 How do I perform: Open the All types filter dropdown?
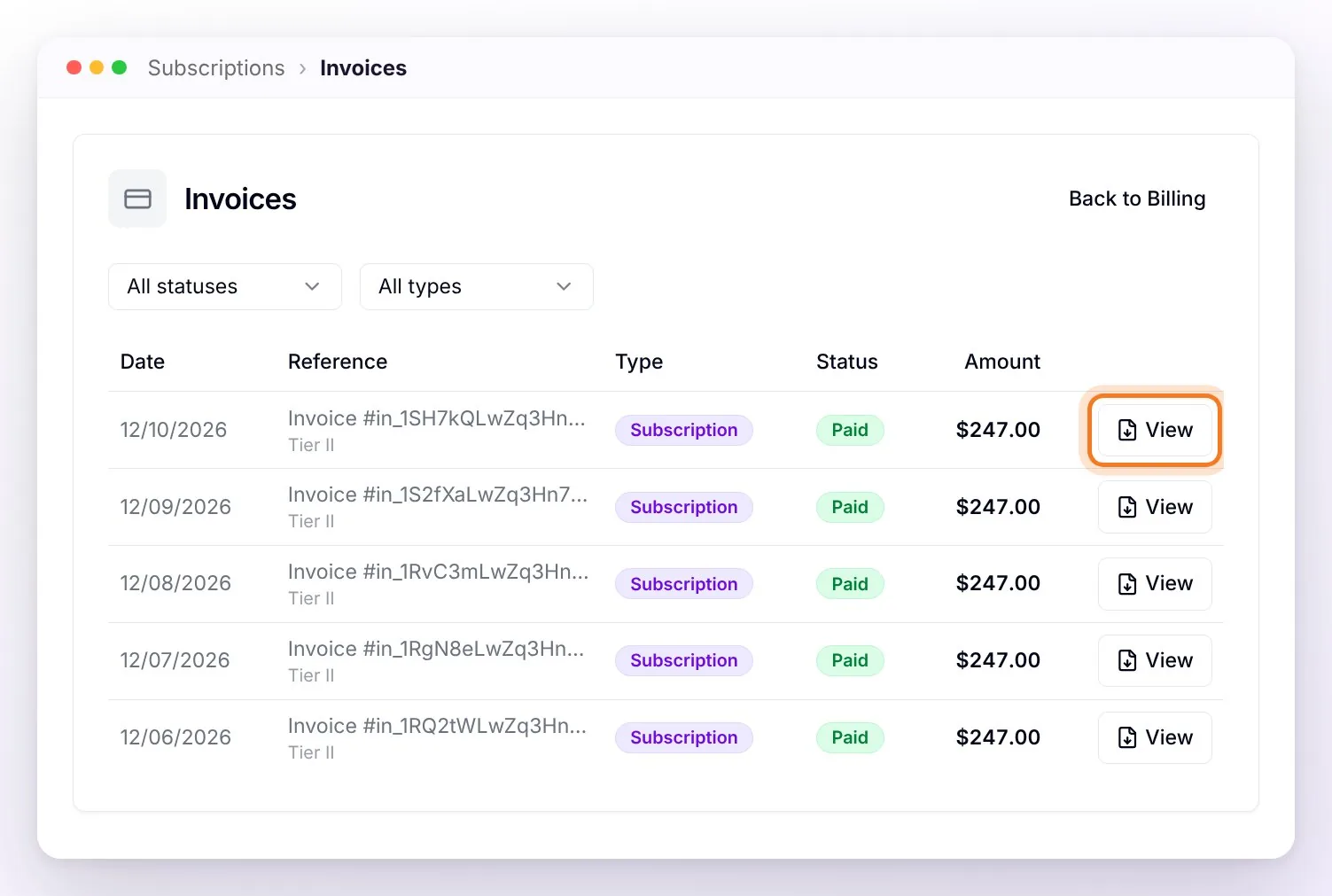(477, 286)
